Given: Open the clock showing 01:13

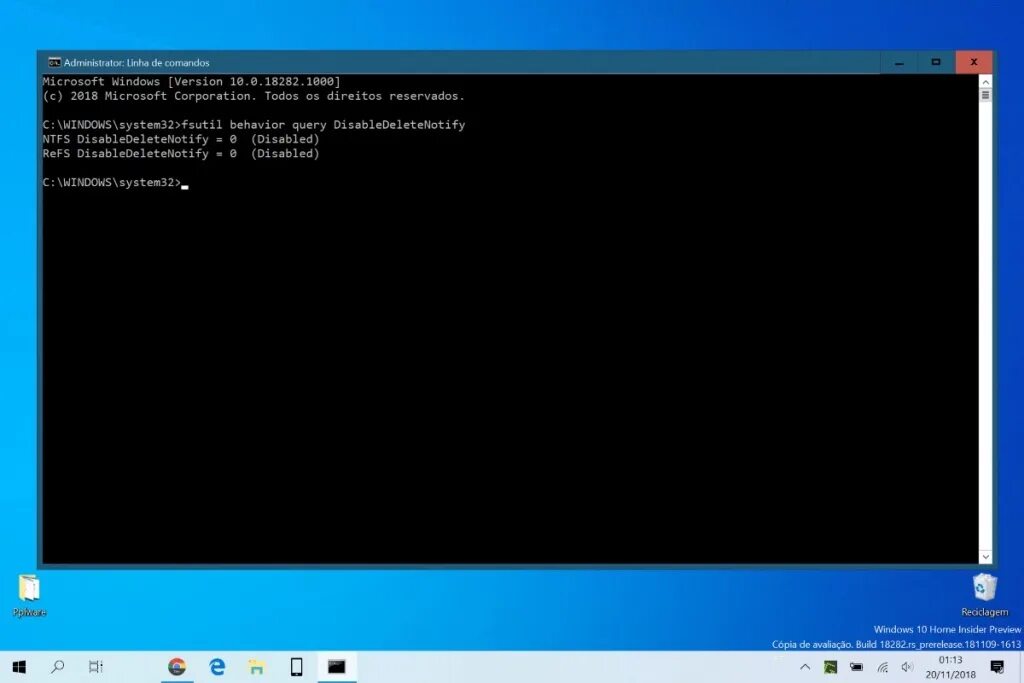Looking at the screenshot, I should 951,666.
